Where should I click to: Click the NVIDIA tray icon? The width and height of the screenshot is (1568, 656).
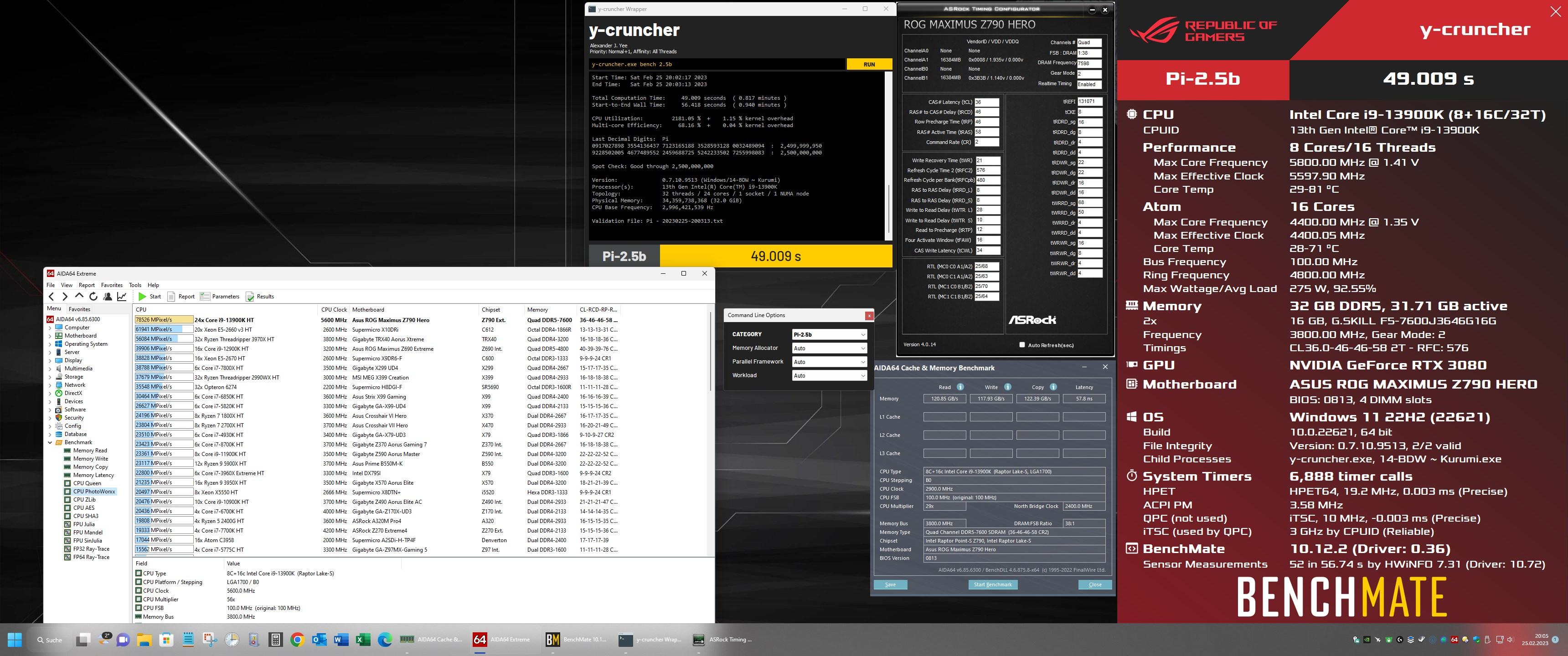1367,640
